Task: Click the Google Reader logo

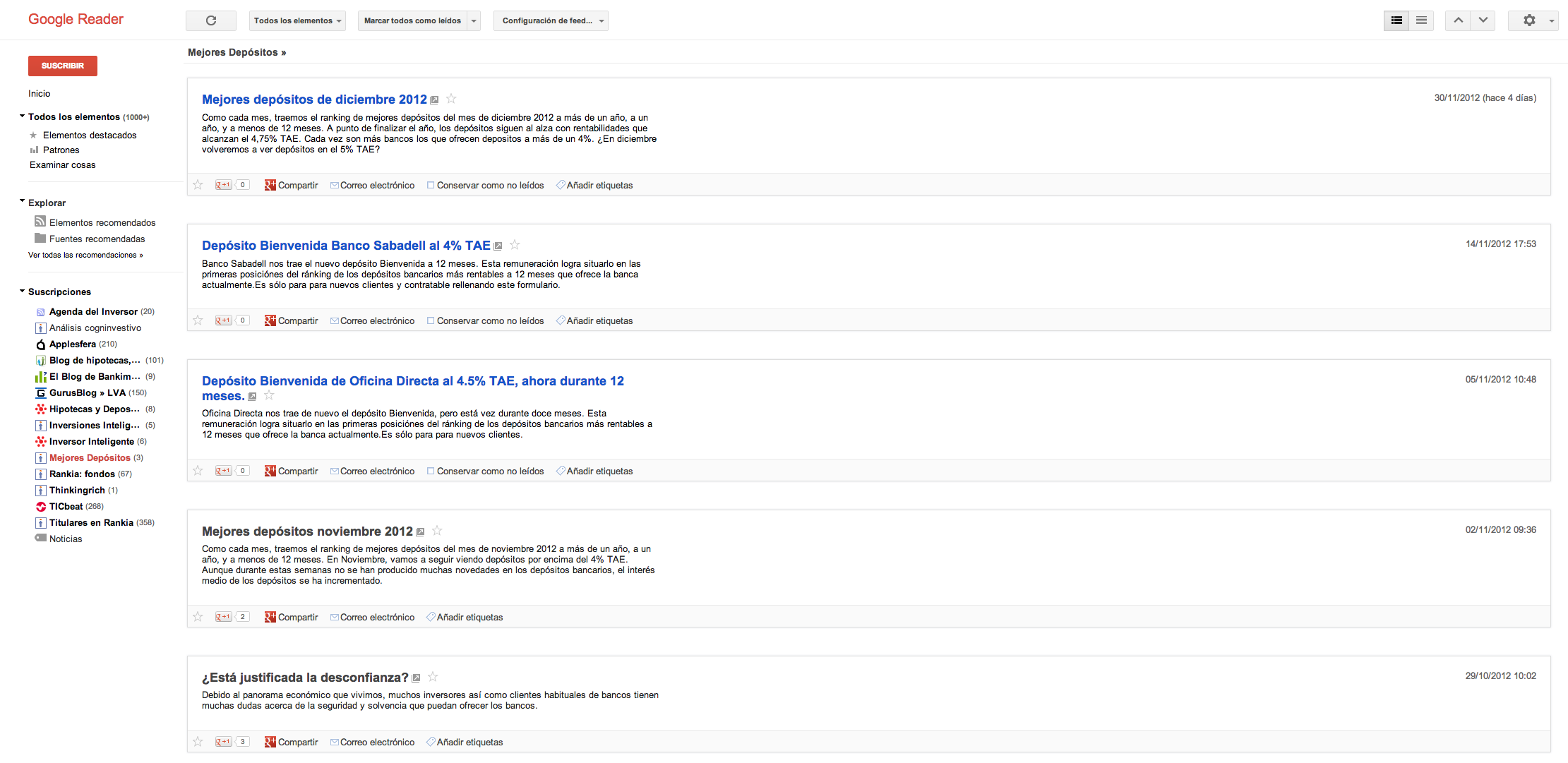Action: (76, 19)
